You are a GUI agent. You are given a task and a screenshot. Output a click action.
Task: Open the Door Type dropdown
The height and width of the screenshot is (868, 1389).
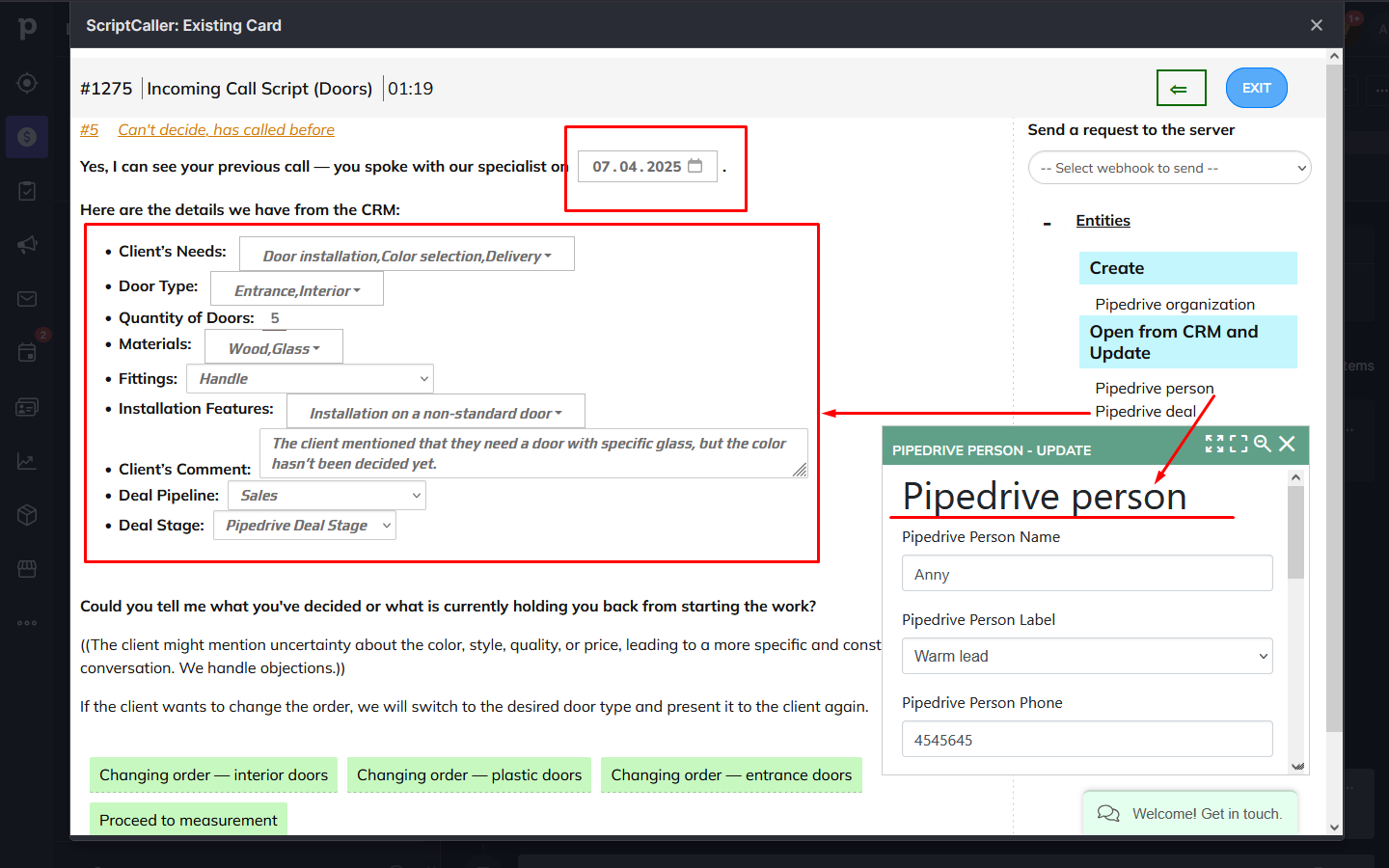(x=297, y=289)
